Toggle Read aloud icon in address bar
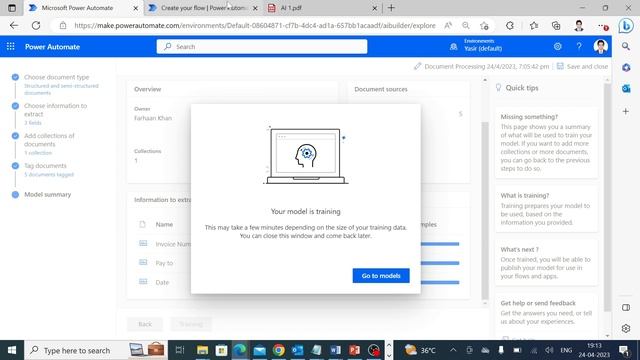The height and width of the screenshot is (360, 640). (x=448, y=25)
